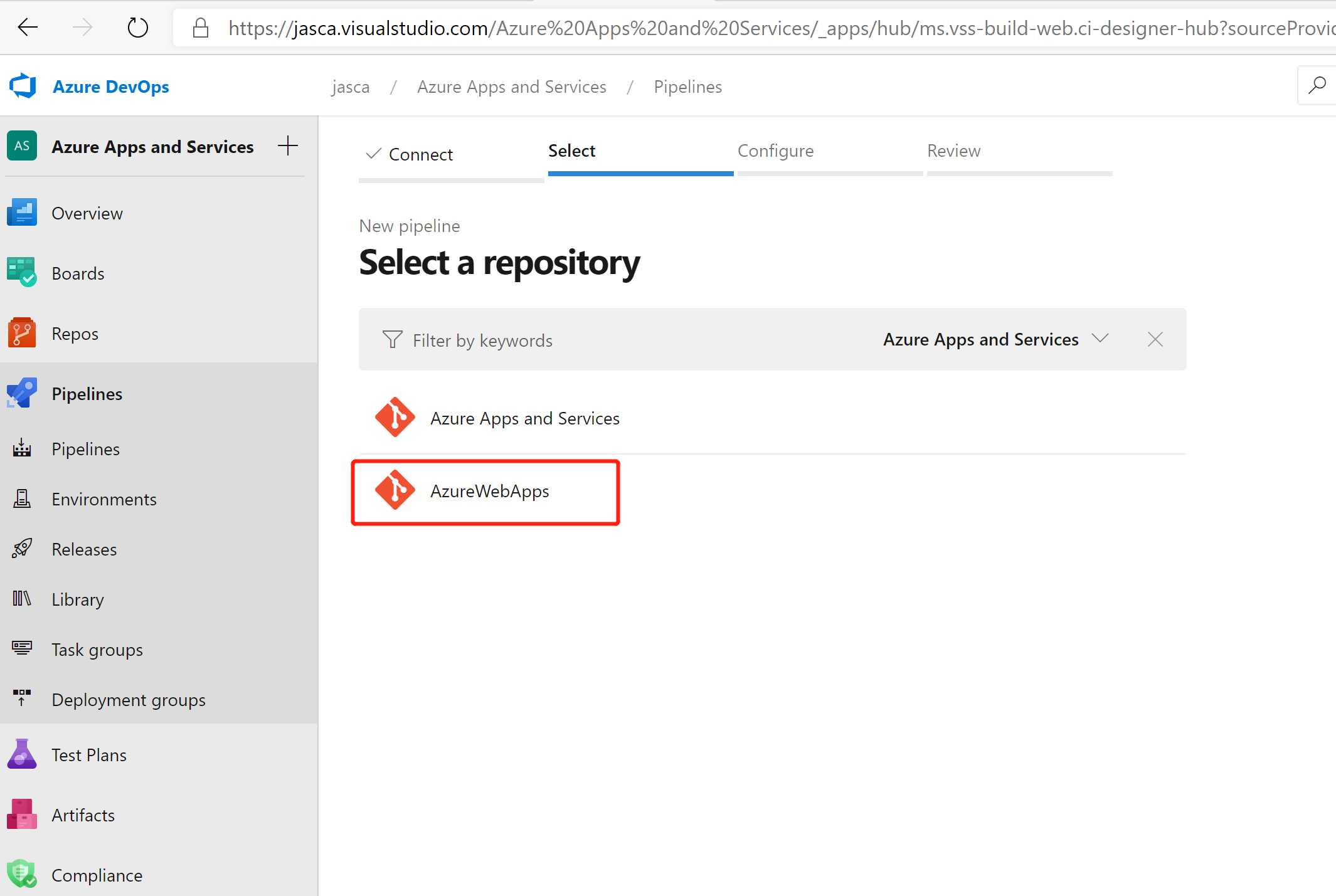Viewport: 1336px width, 896px height.
Task: Click the lock icon in address bar
Action: tap(201, 28)
